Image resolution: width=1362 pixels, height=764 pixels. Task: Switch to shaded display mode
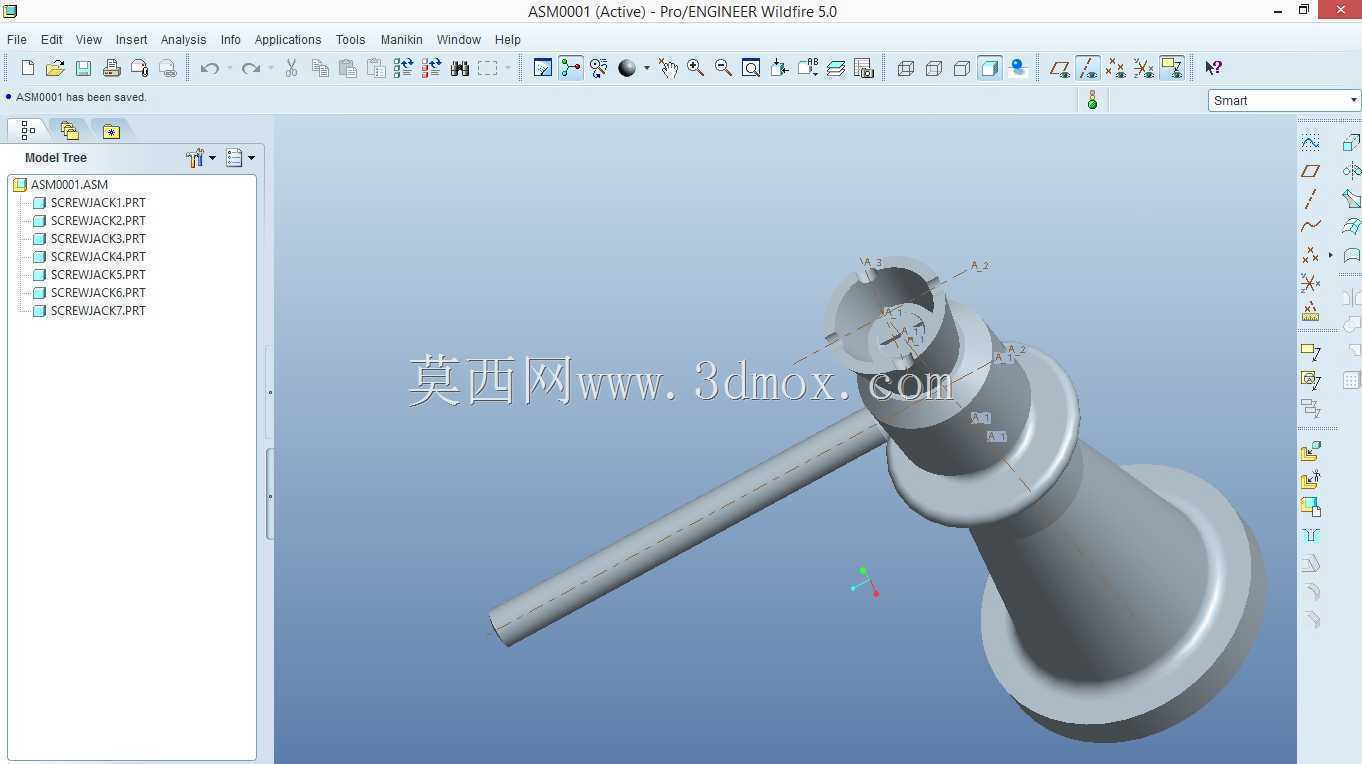[990, 68]
